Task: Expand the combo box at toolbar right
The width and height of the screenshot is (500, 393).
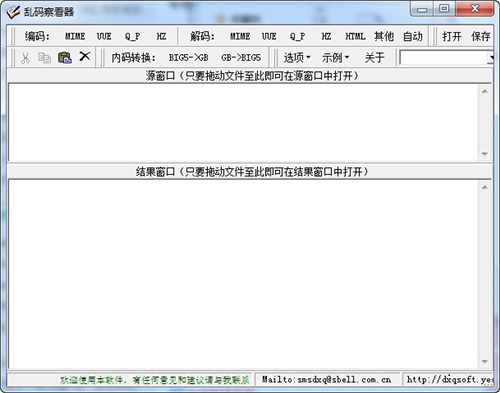Action: [x=491, y=58]
